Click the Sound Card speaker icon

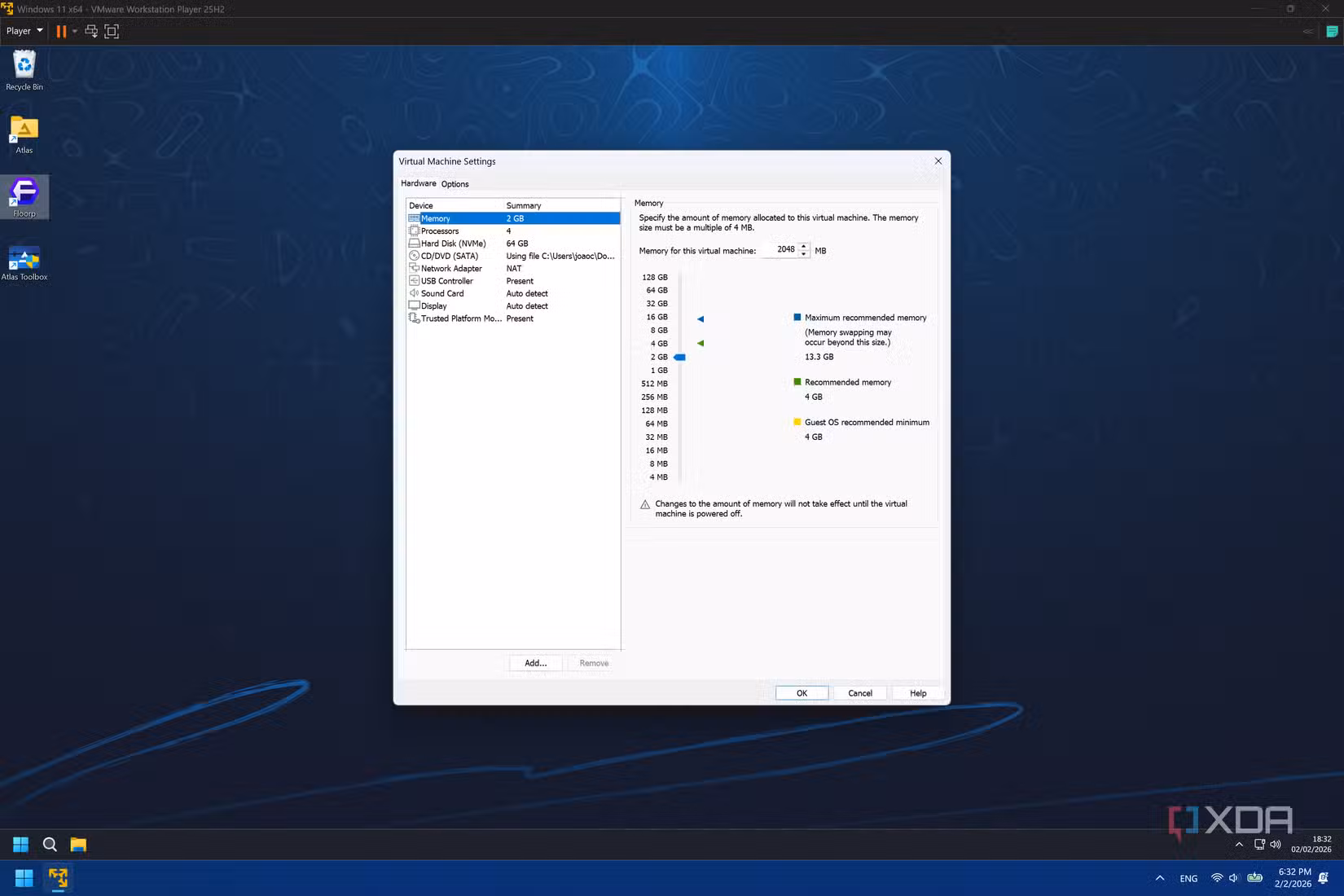click(414, 293)
